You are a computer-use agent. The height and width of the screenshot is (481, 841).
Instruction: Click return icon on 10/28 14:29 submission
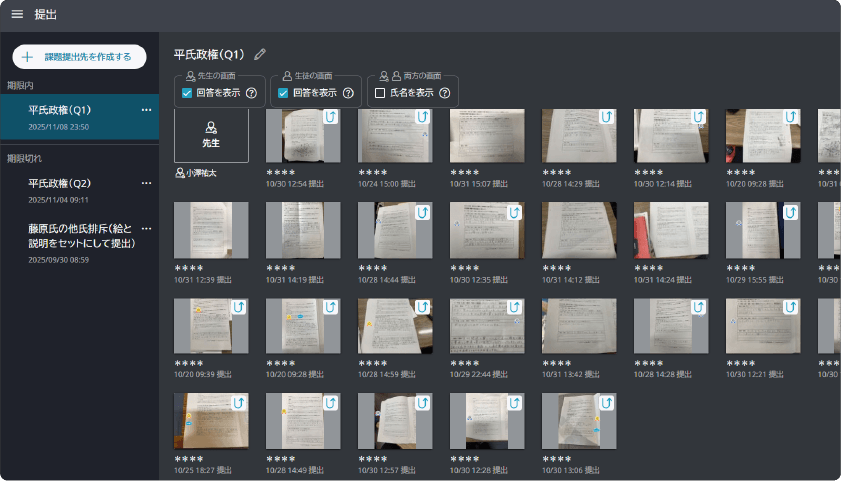(x=607, y=116)
